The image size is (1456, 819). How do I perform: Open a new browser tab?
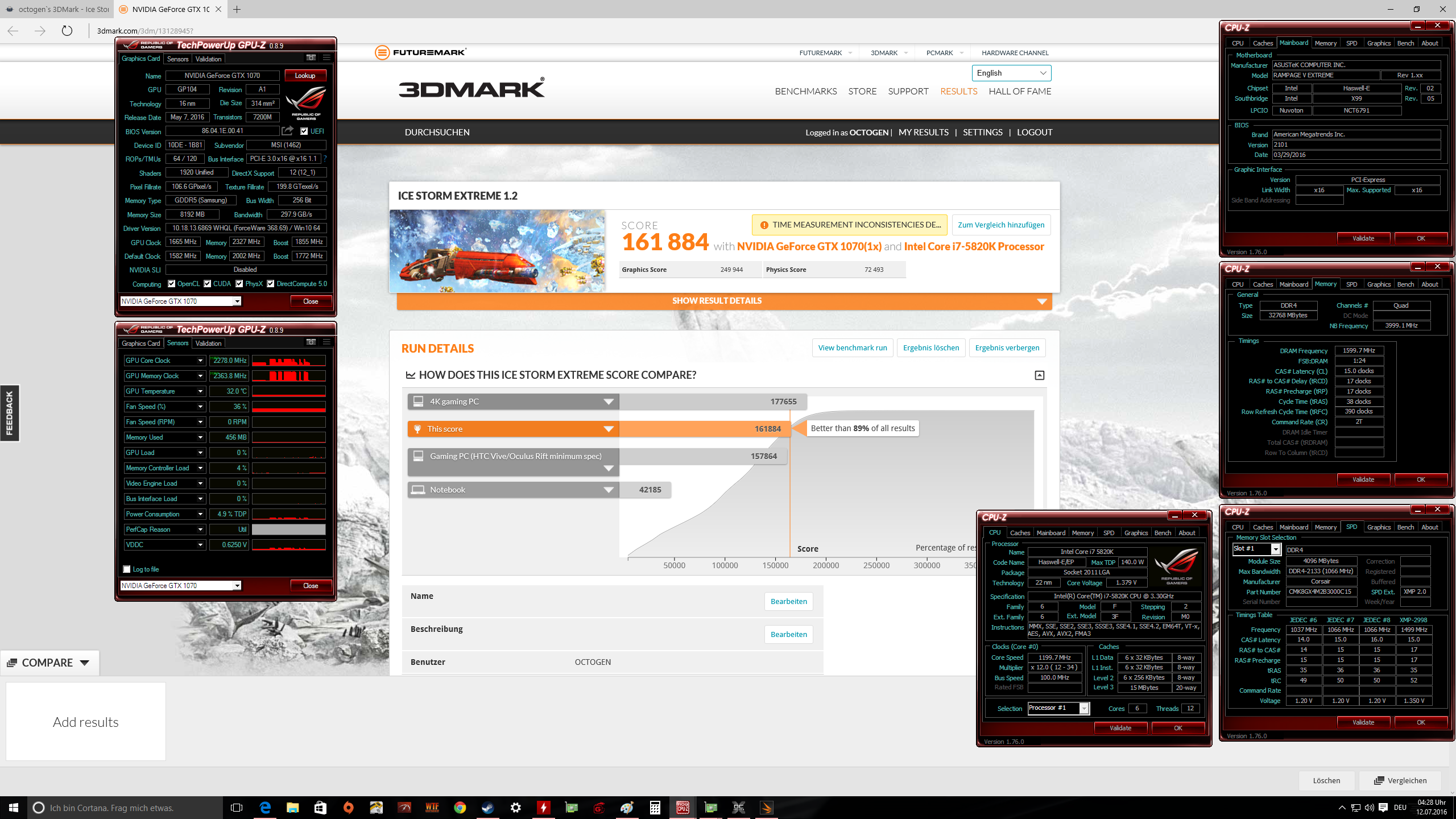[237, 9]
